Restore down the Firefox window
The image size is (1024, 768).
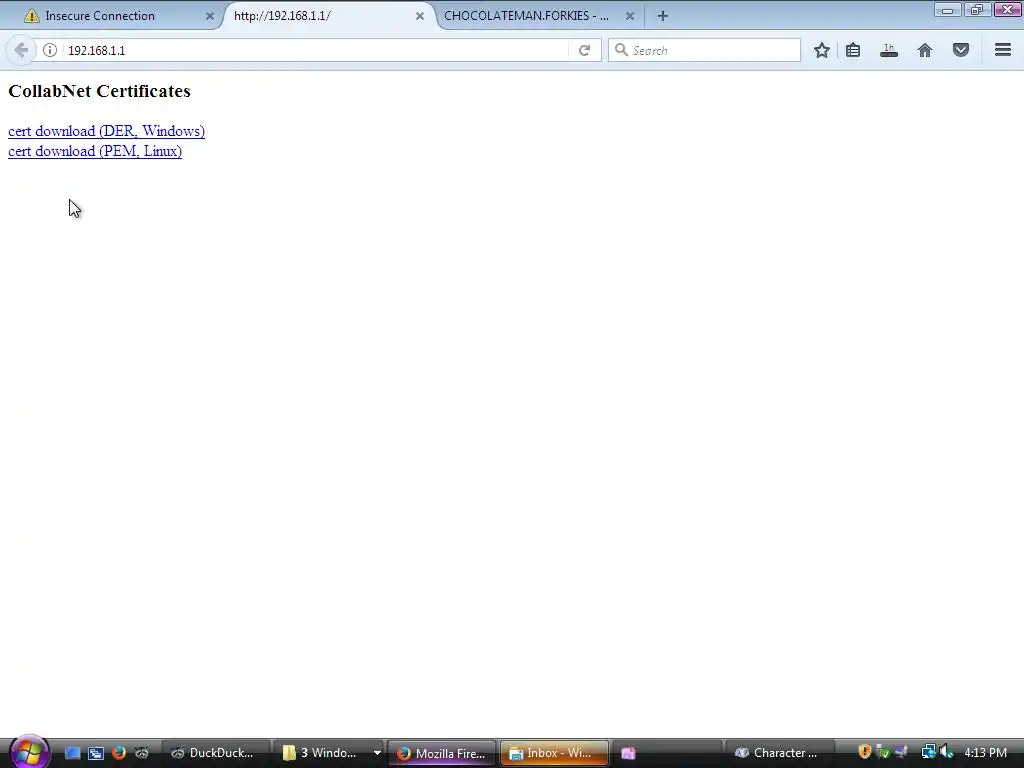[976, 9]
